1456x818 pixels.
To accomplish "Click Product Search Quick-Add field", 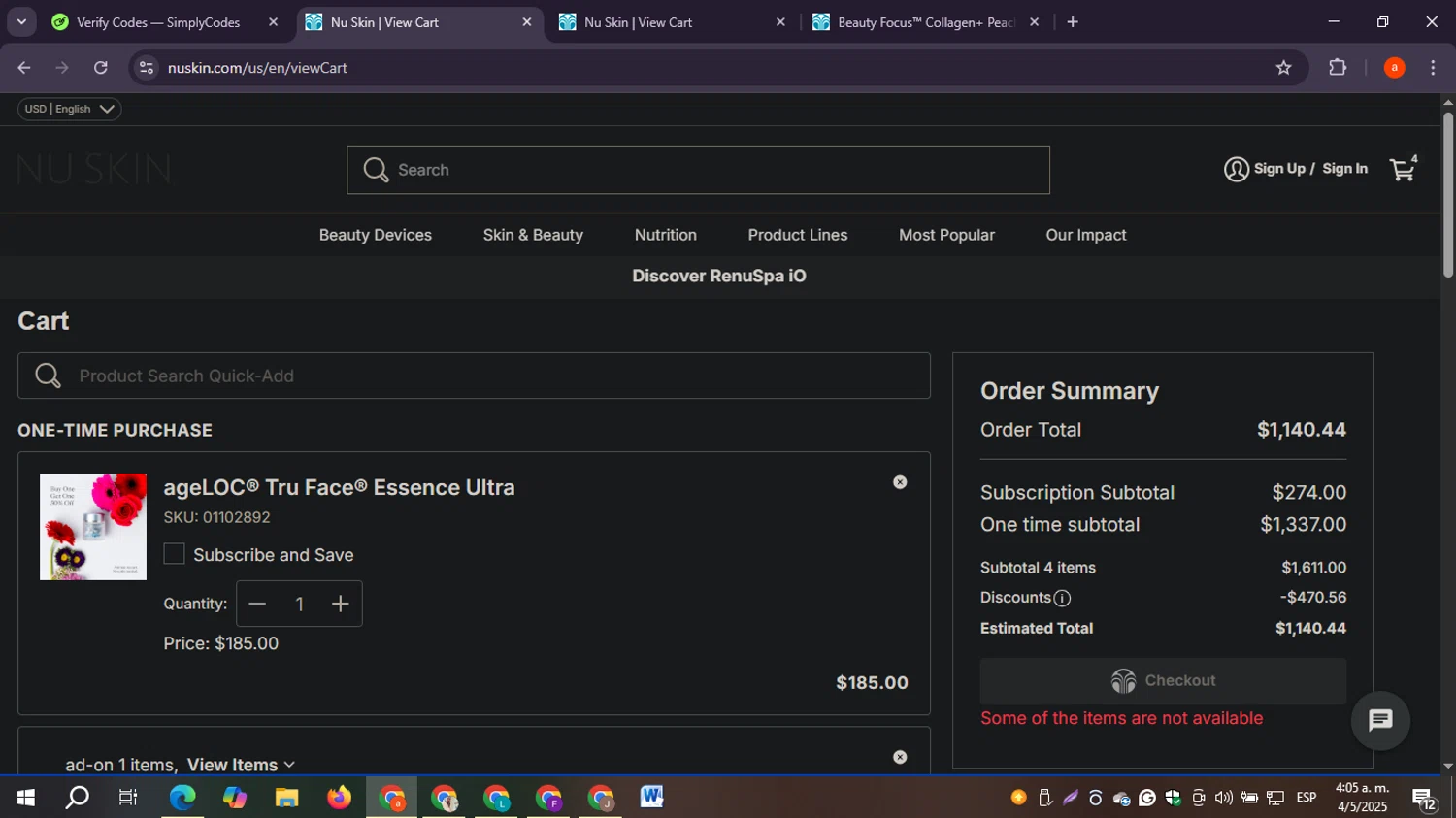I will point(474,376).
